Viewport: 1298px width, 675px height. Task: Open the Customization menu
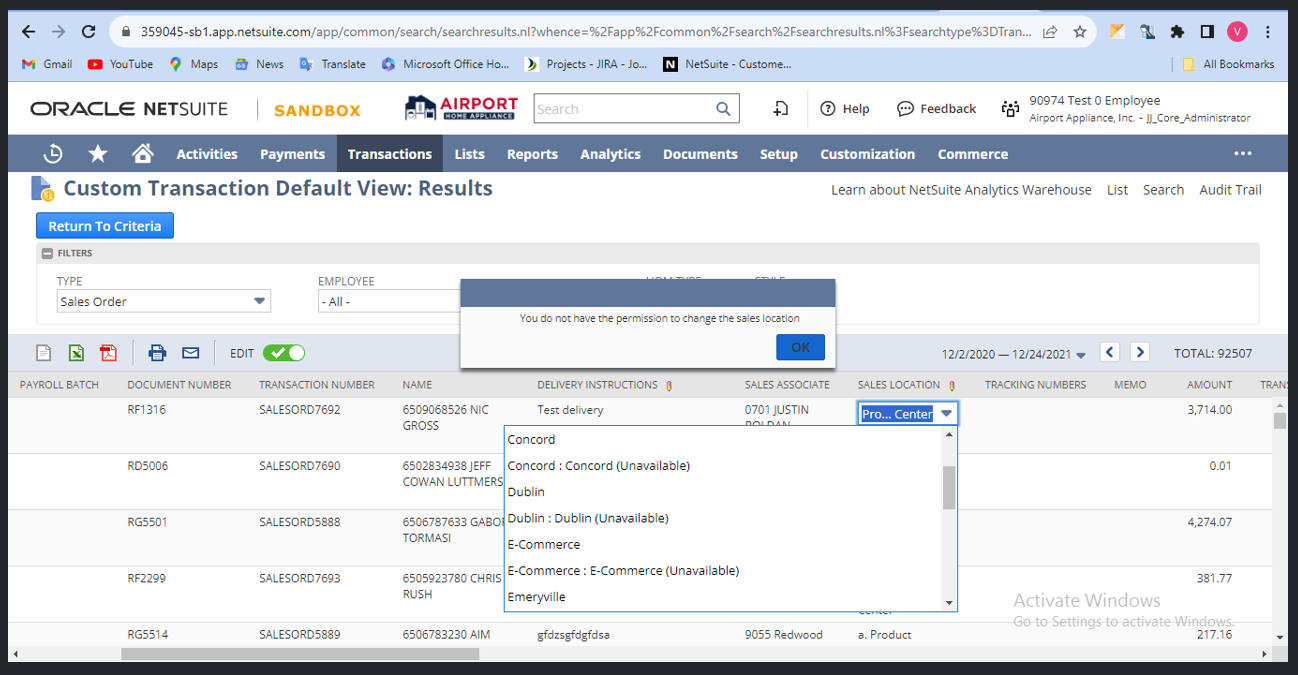(867, 154)
